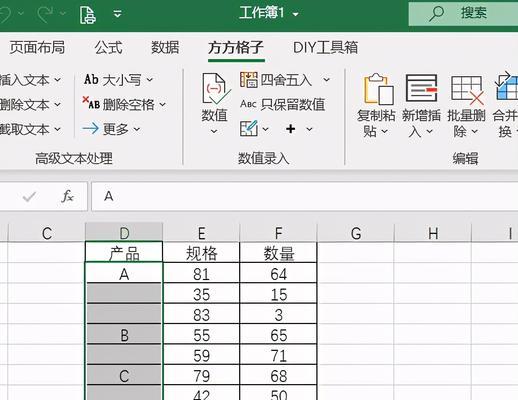
Task: Click the cell with value 79
Action: point(201,375)
